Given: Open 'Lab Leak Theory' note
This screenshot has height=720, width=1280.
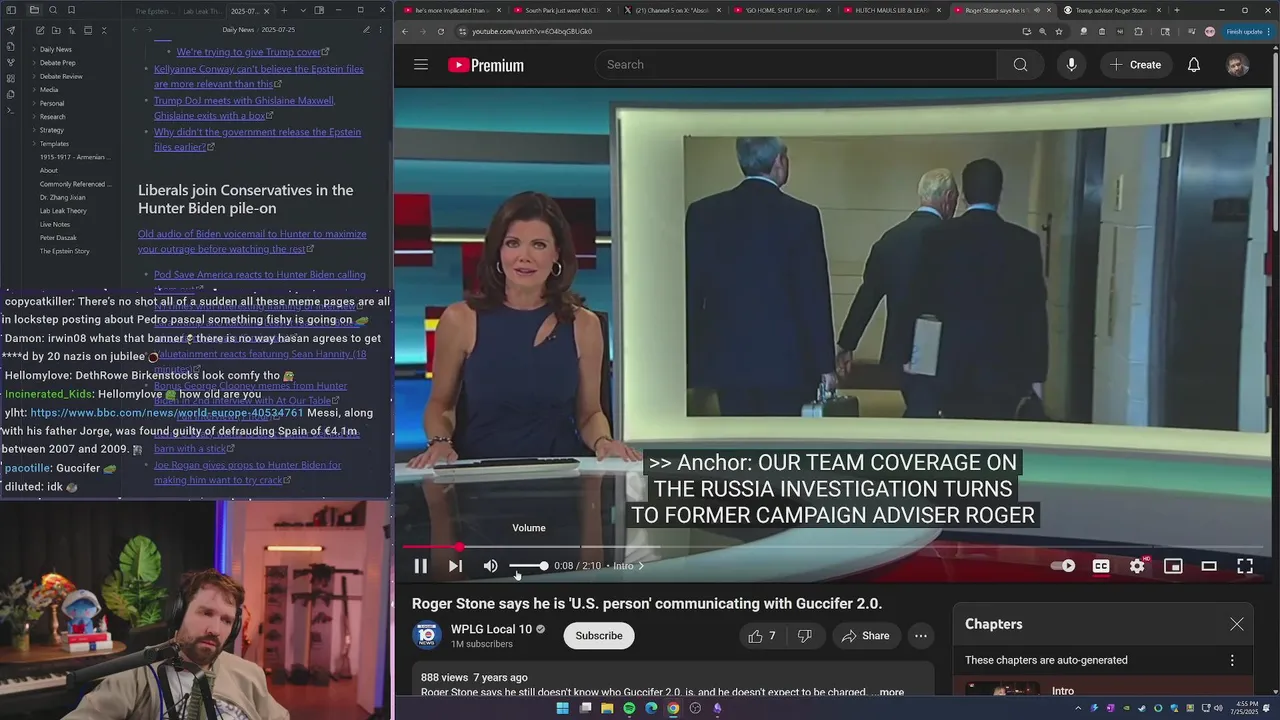Looking at the screenshot, I should click(x=63, y=211).
